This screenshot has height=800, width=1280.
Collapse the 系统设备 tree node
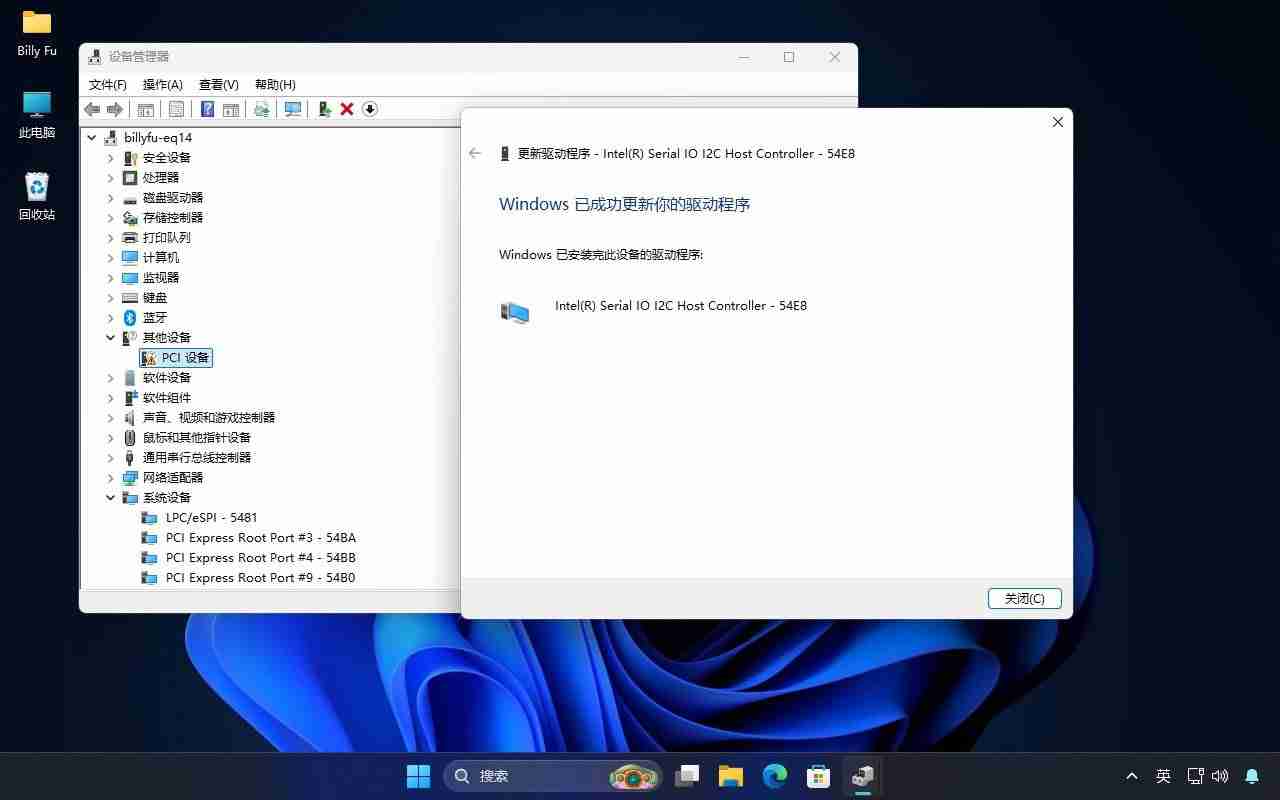(110, 497)
